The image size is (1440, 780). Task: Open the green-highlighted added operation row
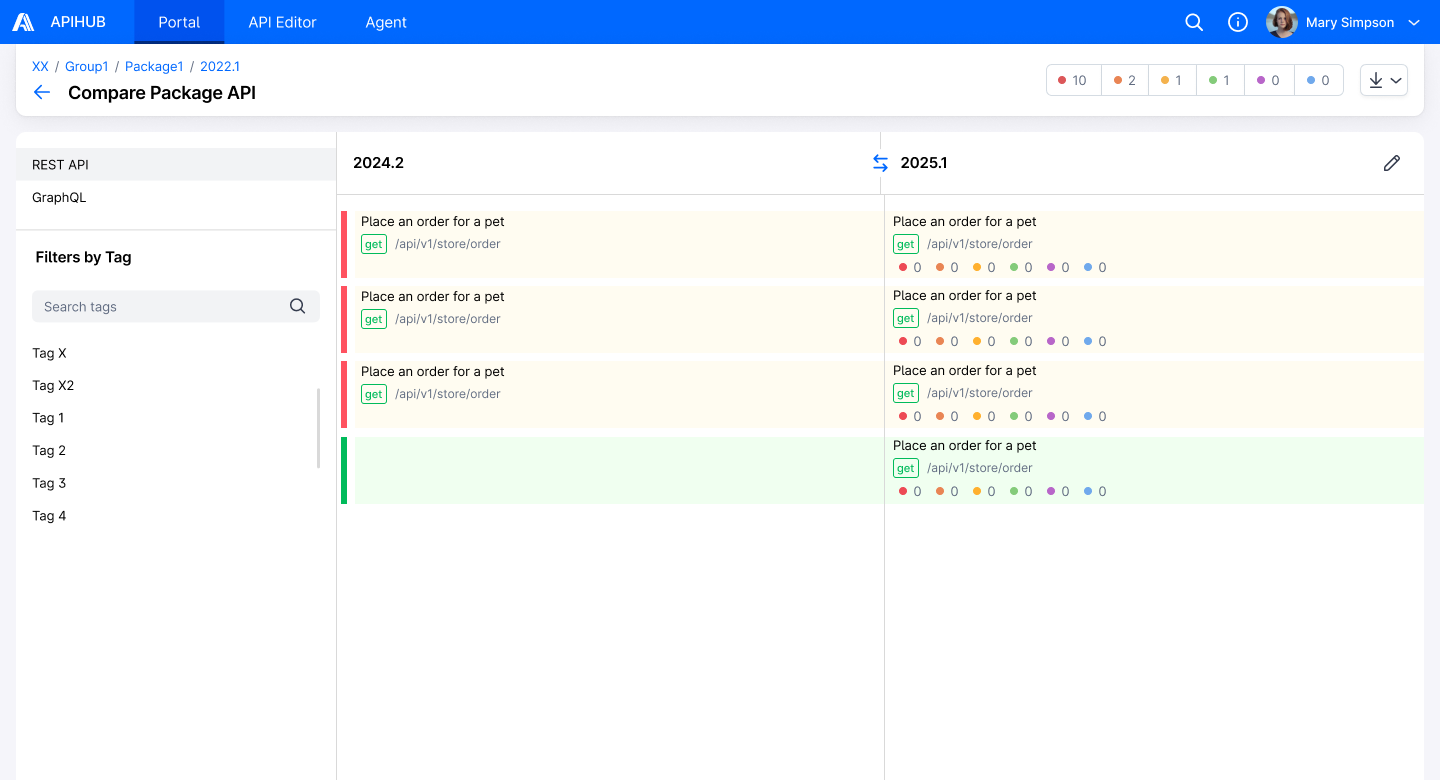882,470
